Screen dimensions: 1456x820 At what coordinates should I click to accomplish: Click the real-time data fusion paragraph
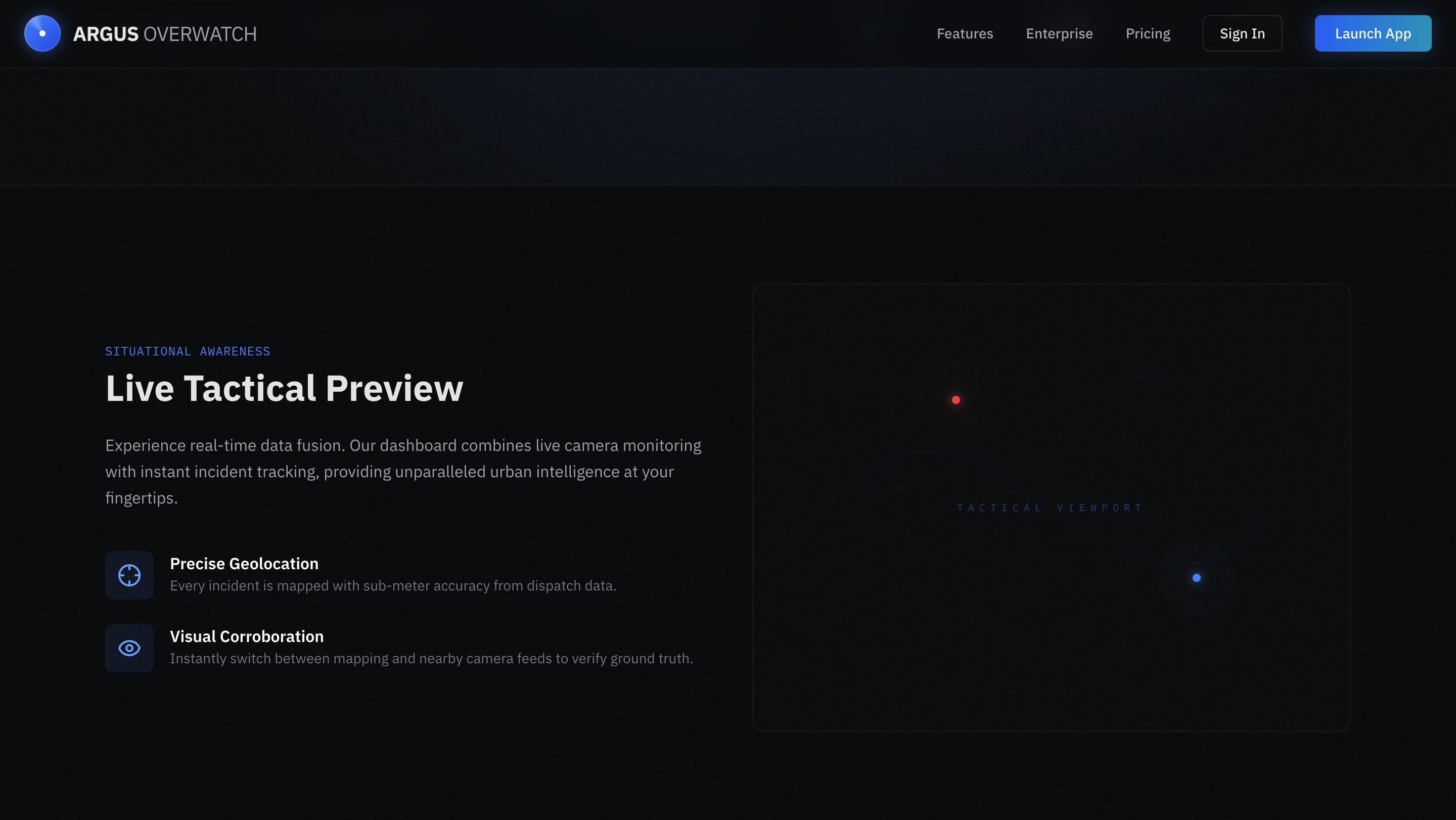pyautogui.click(x=402, y=471)
